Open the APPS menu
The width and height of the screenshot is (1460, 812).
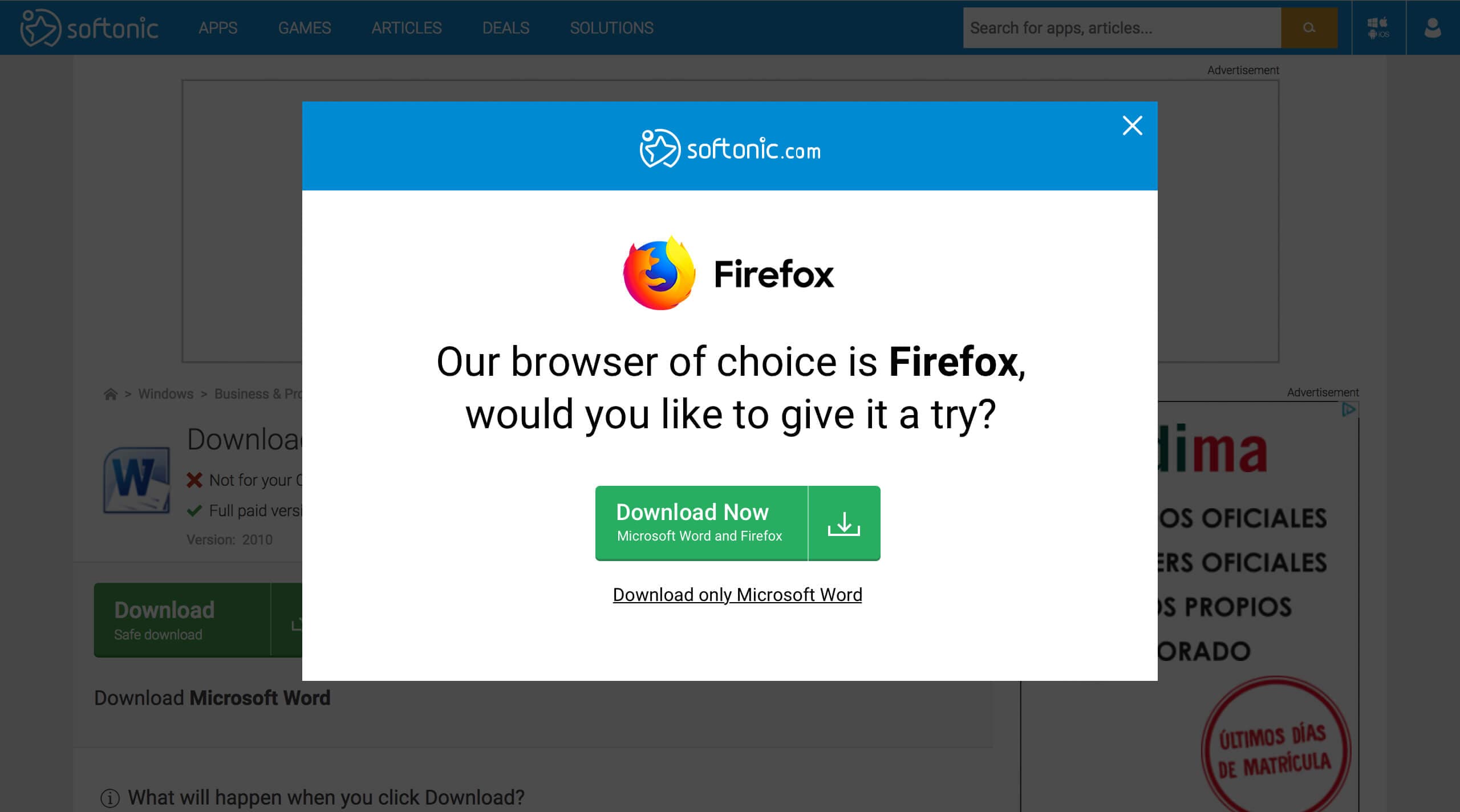pos(218,28)
